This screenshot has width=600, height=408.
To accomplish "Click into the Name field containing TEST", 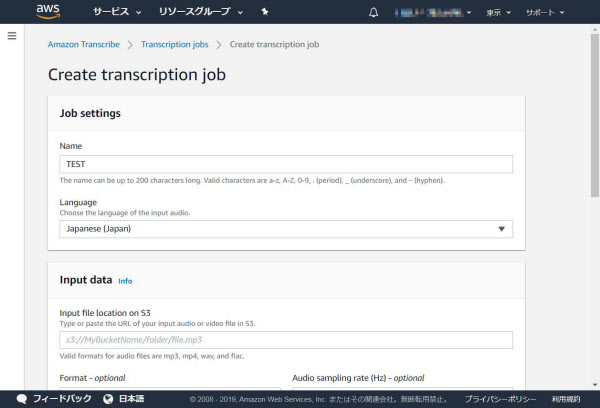I will (286, 164).
